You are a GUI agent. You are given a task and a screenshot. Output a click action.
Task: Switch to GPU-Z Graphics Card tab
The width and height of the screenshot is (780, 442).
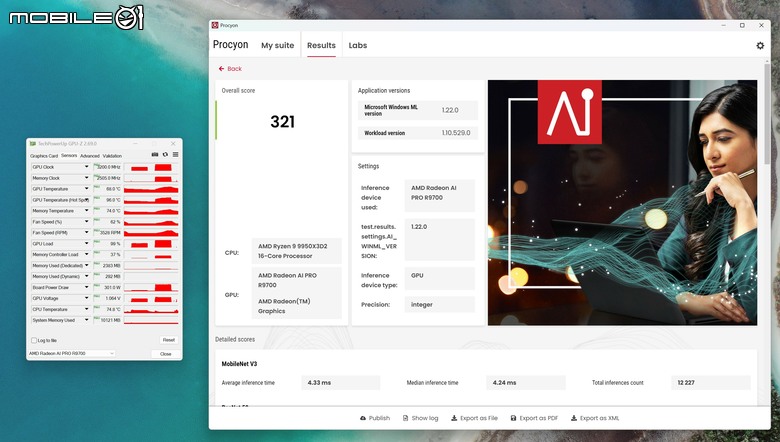[x=44, y=156]
